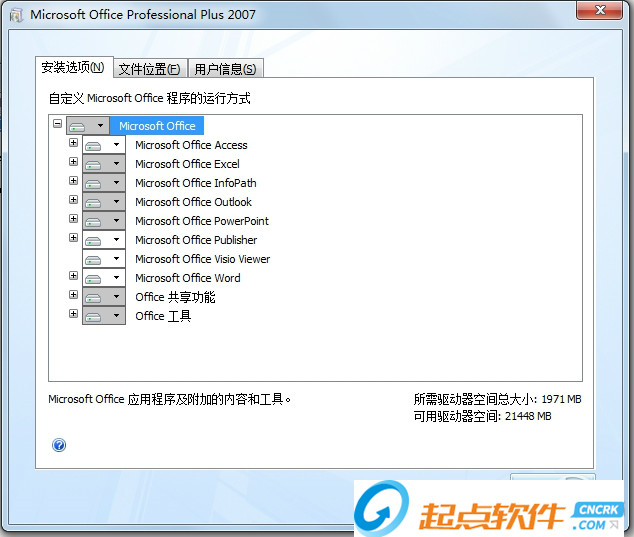Expand Microsoft Office Word node

[x=73, y=275]
